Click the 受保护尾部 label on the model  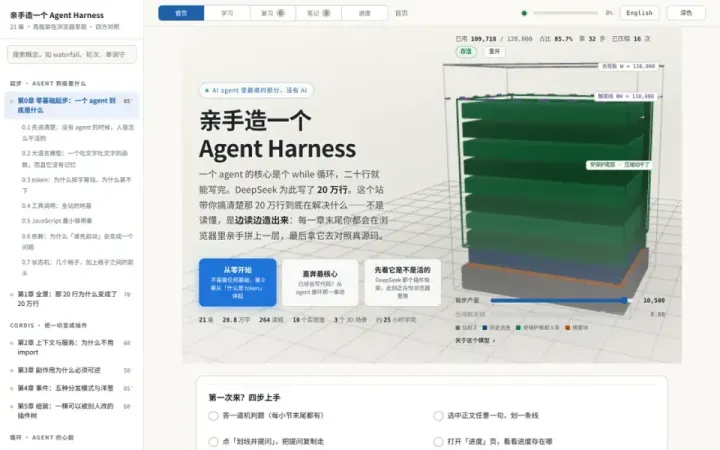pos(619,164)
